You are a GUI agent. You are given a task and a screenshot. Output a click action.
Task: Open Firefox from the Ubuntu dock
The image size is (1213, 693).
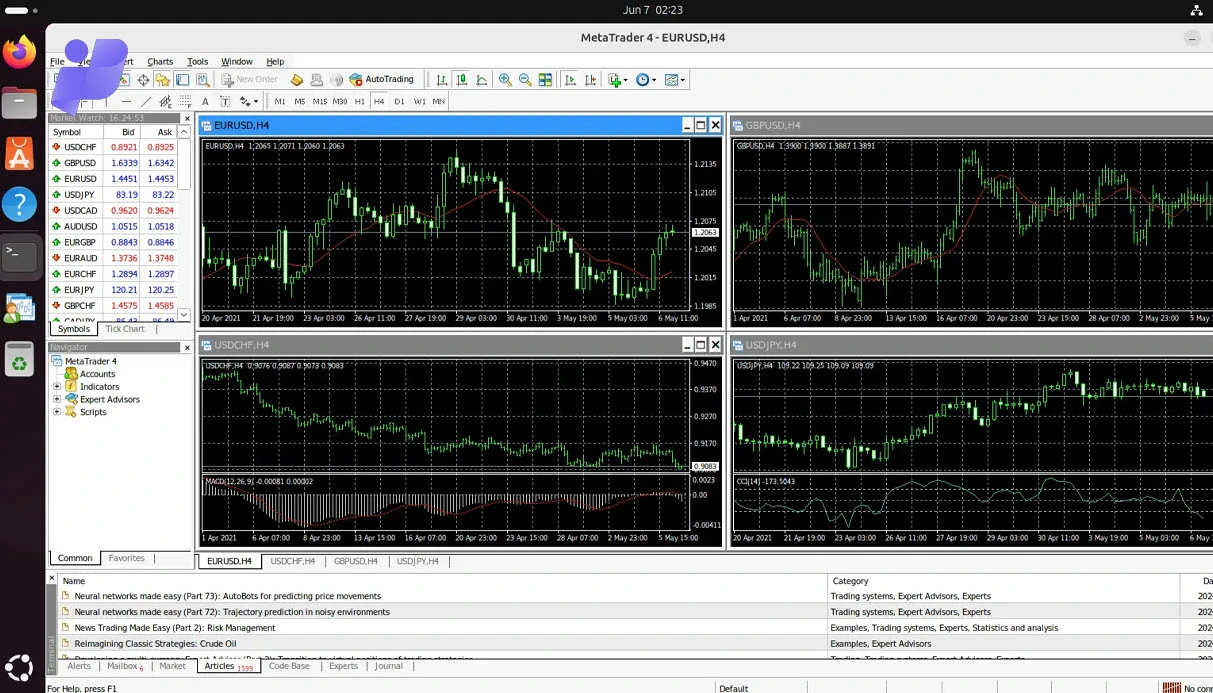(19, 51)
